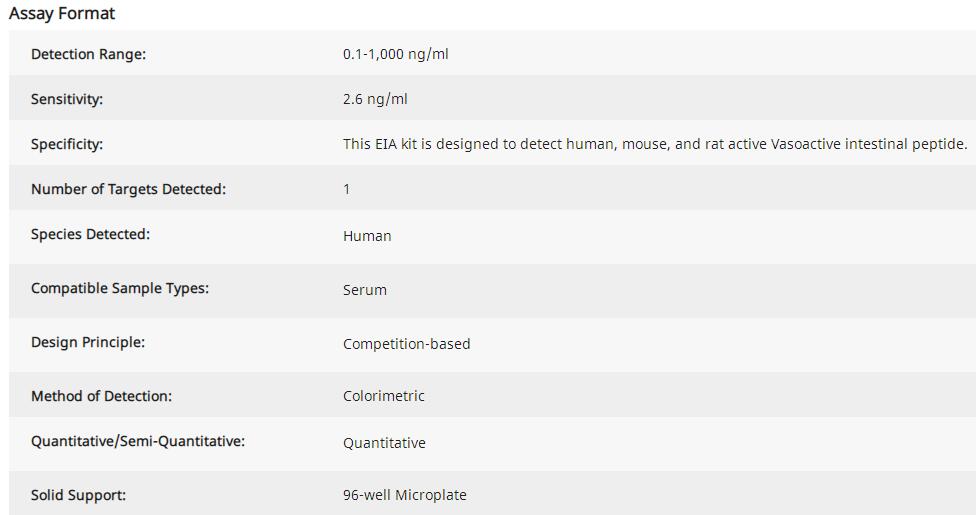976x515 pixels.
Task: Click the Number of Targets Detected label
Action: pos(128,189)
